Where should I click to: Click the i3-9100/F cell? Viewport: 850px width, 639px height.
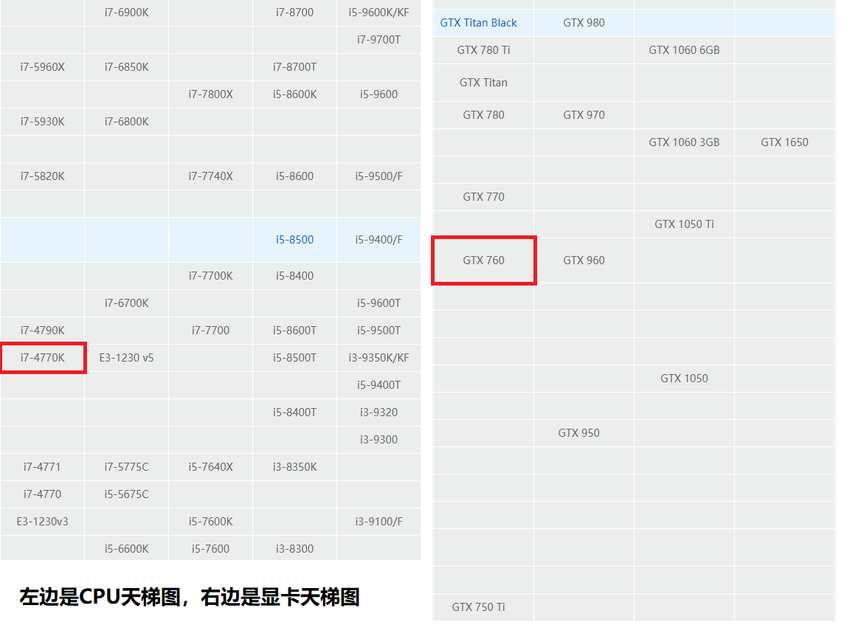(x=379, y=521)
